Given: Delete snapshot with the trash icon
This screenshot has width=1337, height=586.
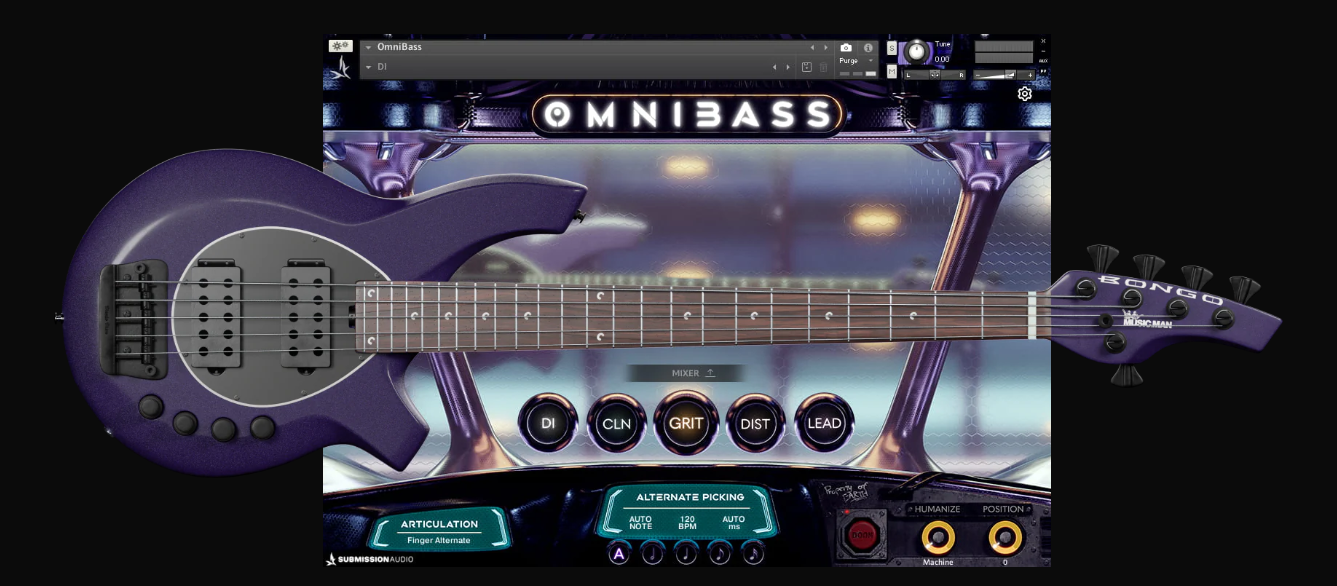Looking at the screenshot, I should pyautogui.click(x=823, y=67).
